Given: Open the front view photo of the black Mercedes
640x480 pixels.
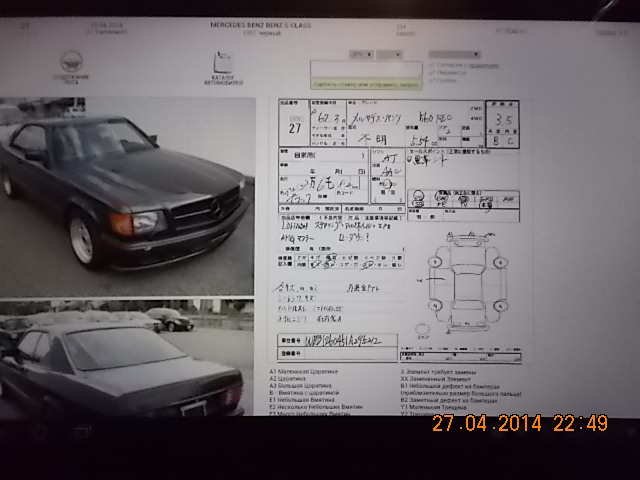Looking at the screenshot, I should [x=127, y=196].
